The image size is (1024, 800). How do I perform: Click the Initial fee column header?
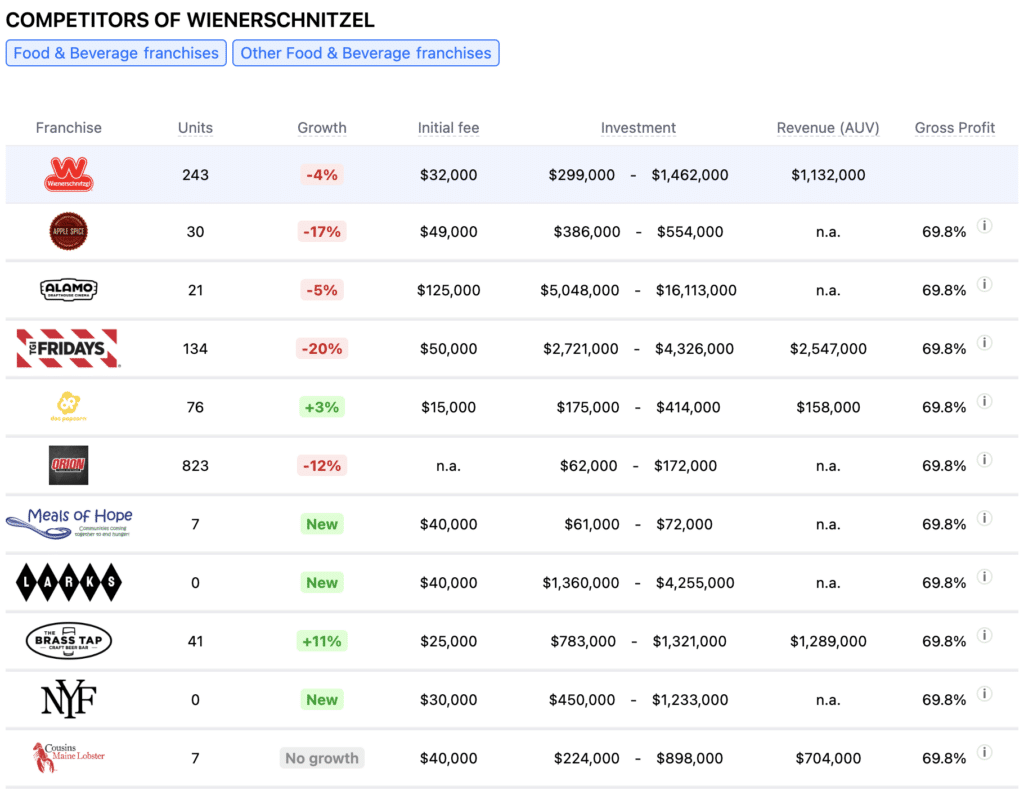[x=449, y=127]
